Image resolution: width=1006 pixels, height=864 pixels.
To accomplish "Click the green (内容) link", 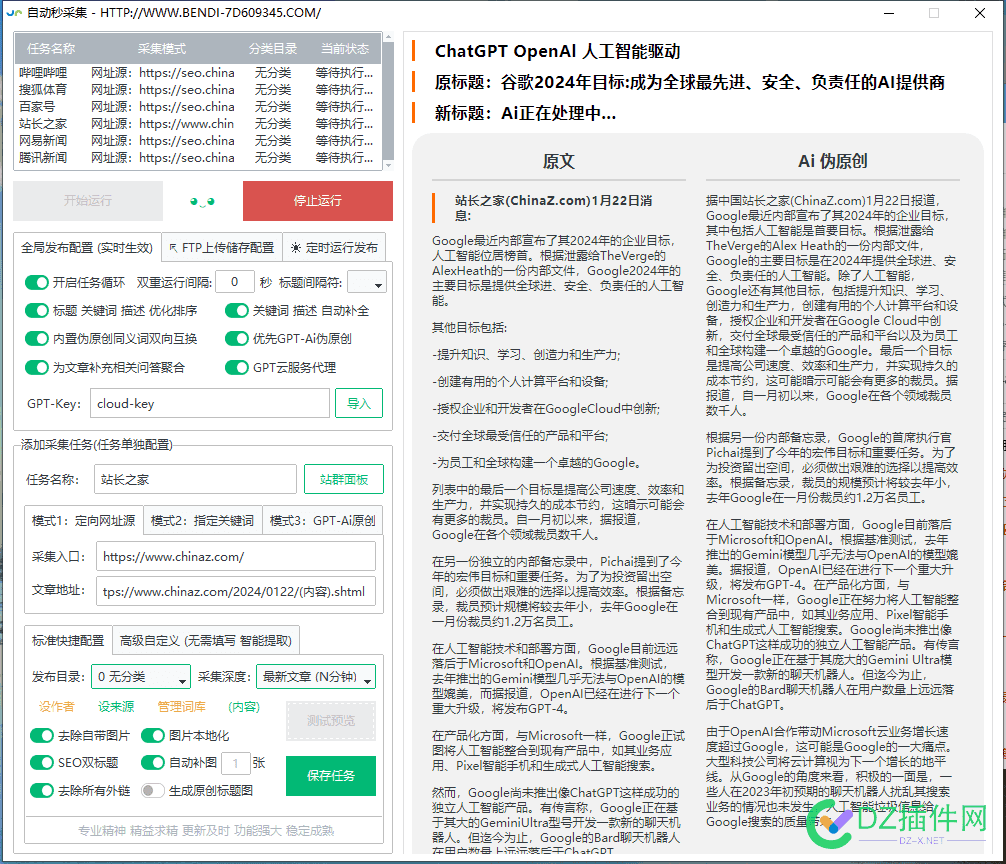I will click(x=244, y=706).
